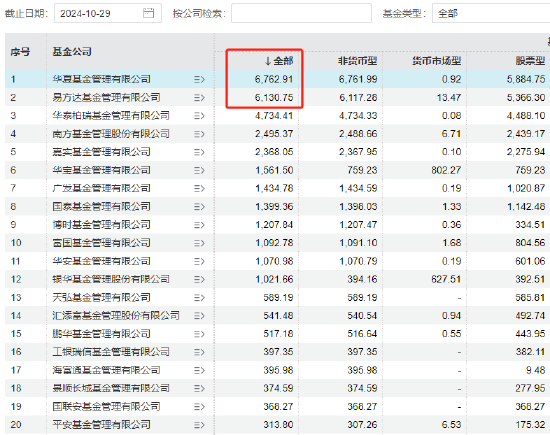Select company name 华泰柏瑞基金管理有限公司
The height and width of the screenshot is (435, 550).
[111, 115]
